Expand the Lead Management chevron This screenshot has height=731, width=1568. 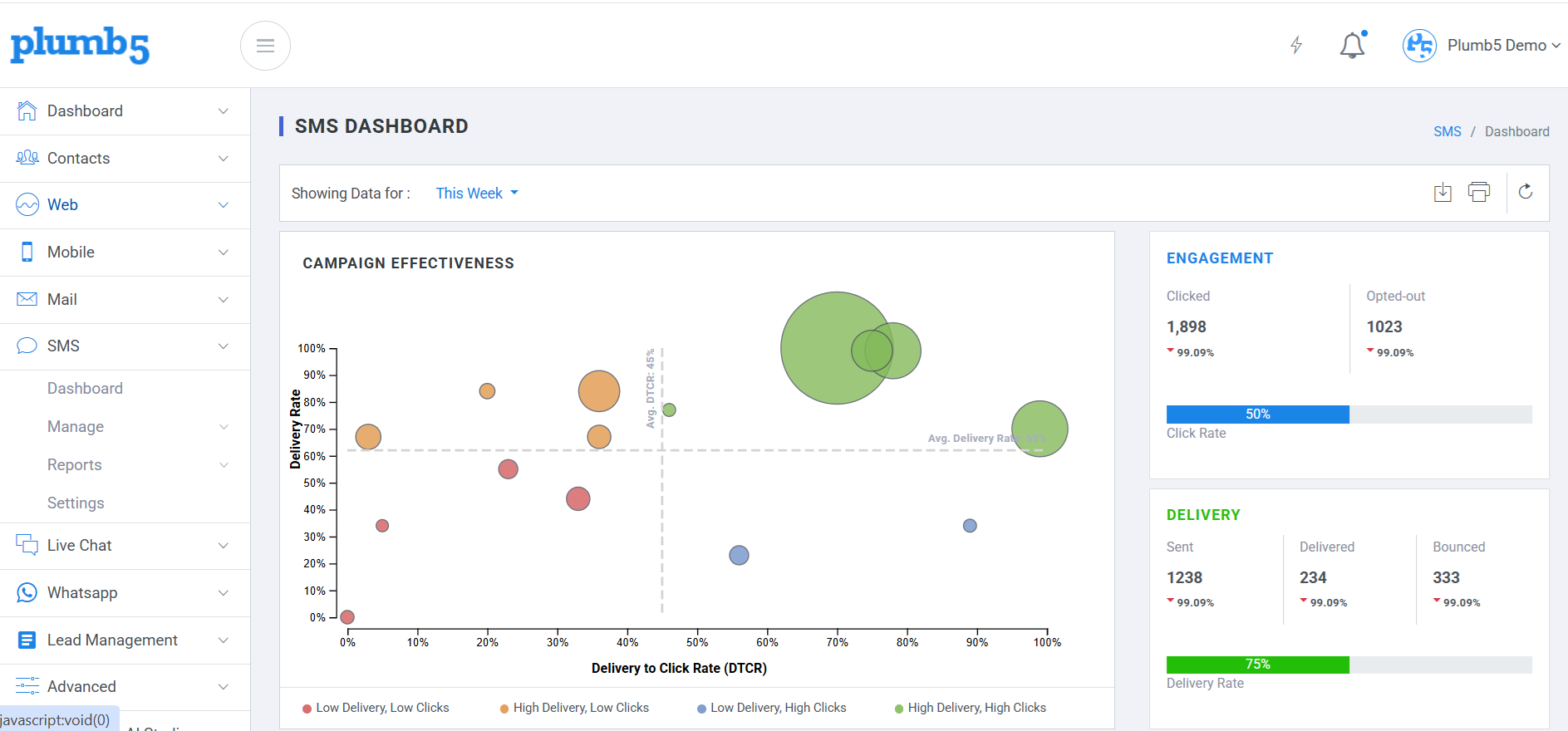(224, 640)
